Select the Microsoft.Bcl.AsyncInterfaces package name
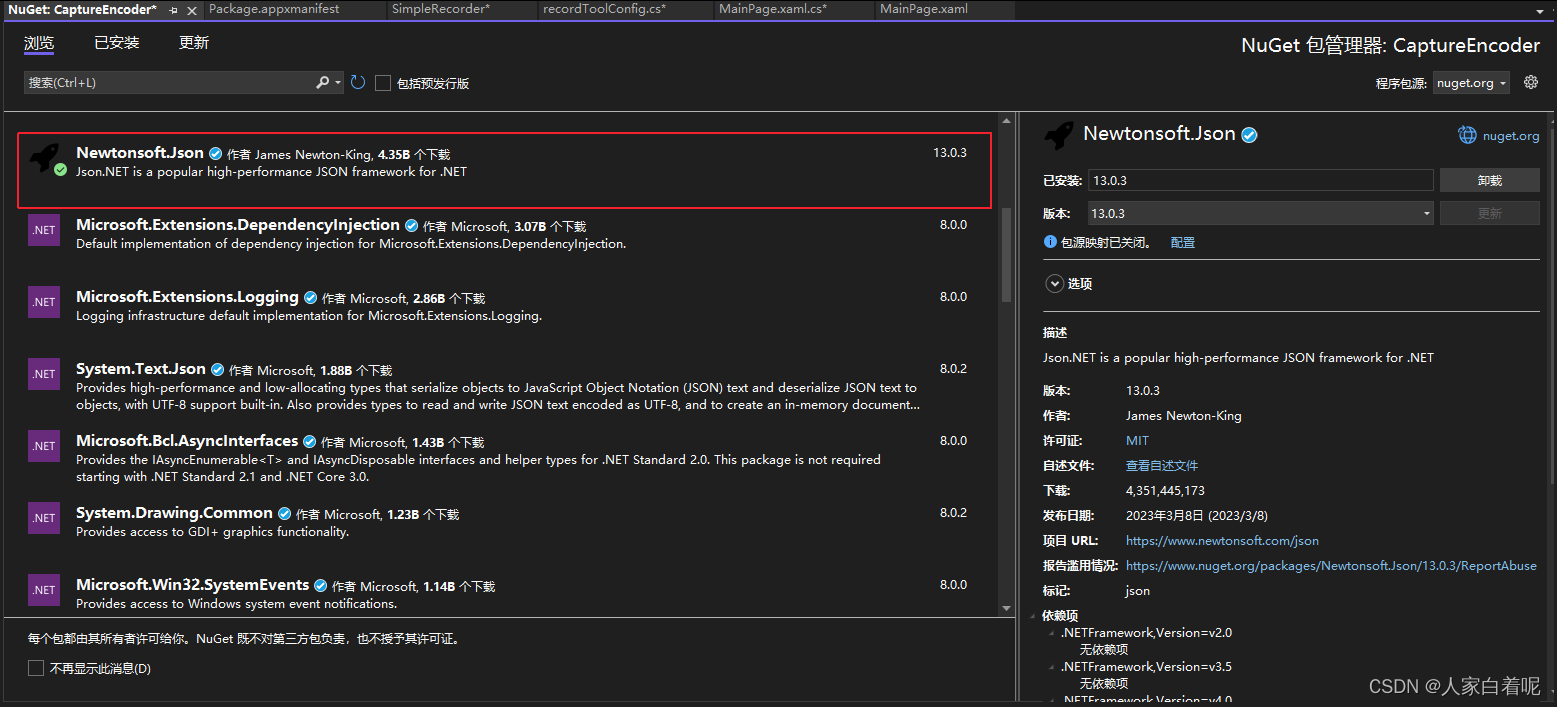Viewport: 1557px width, 707px height. [187, 441]
